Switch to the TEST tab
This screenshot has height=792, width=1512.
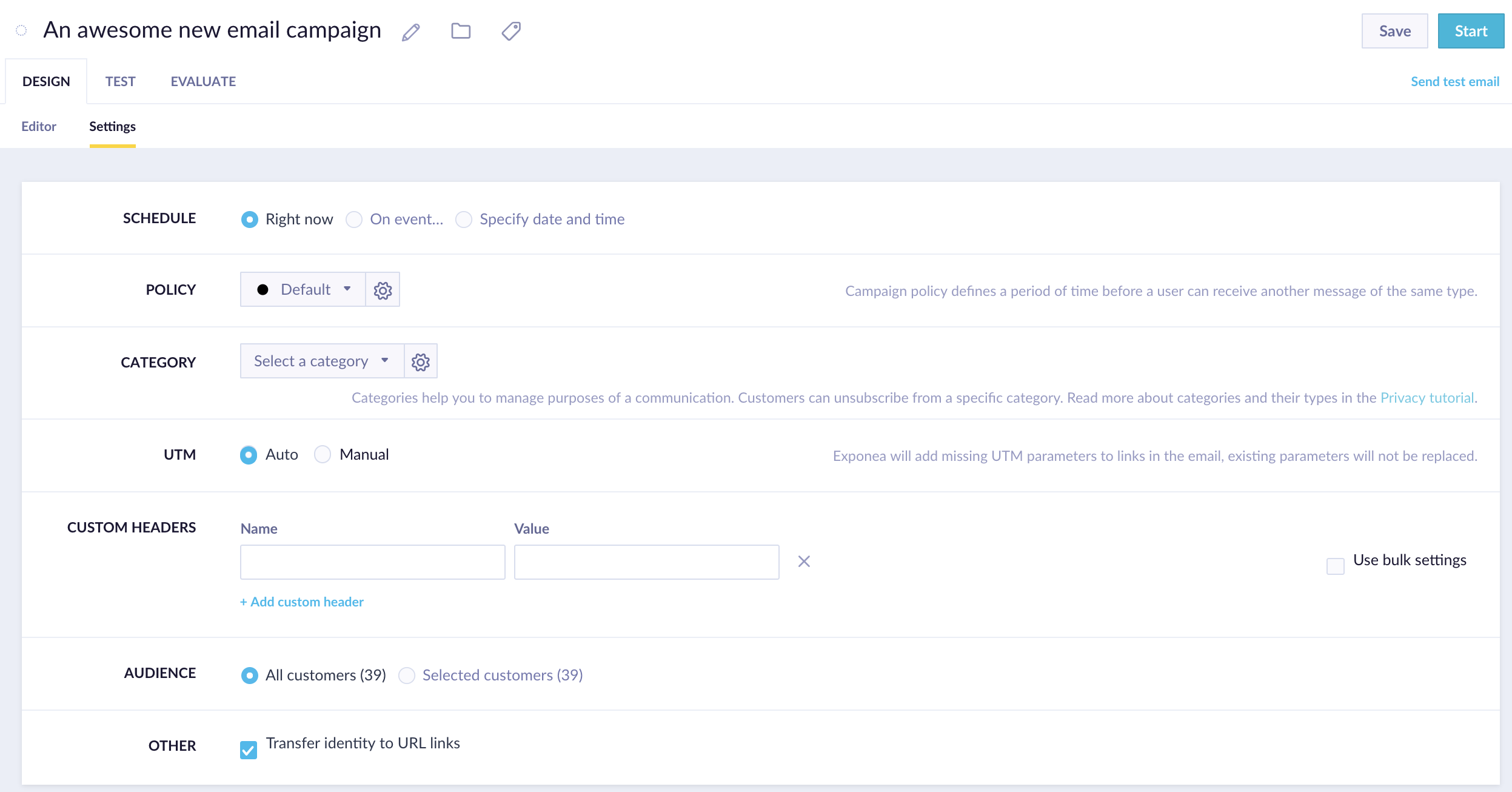(x=120, y=81)
